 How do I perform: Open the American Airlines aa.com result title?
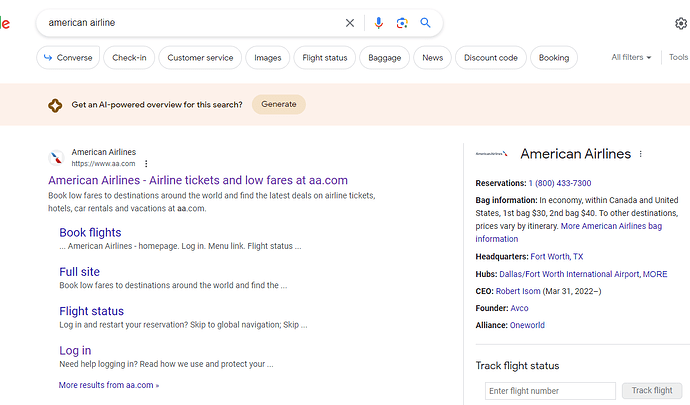tap(198, 180)
